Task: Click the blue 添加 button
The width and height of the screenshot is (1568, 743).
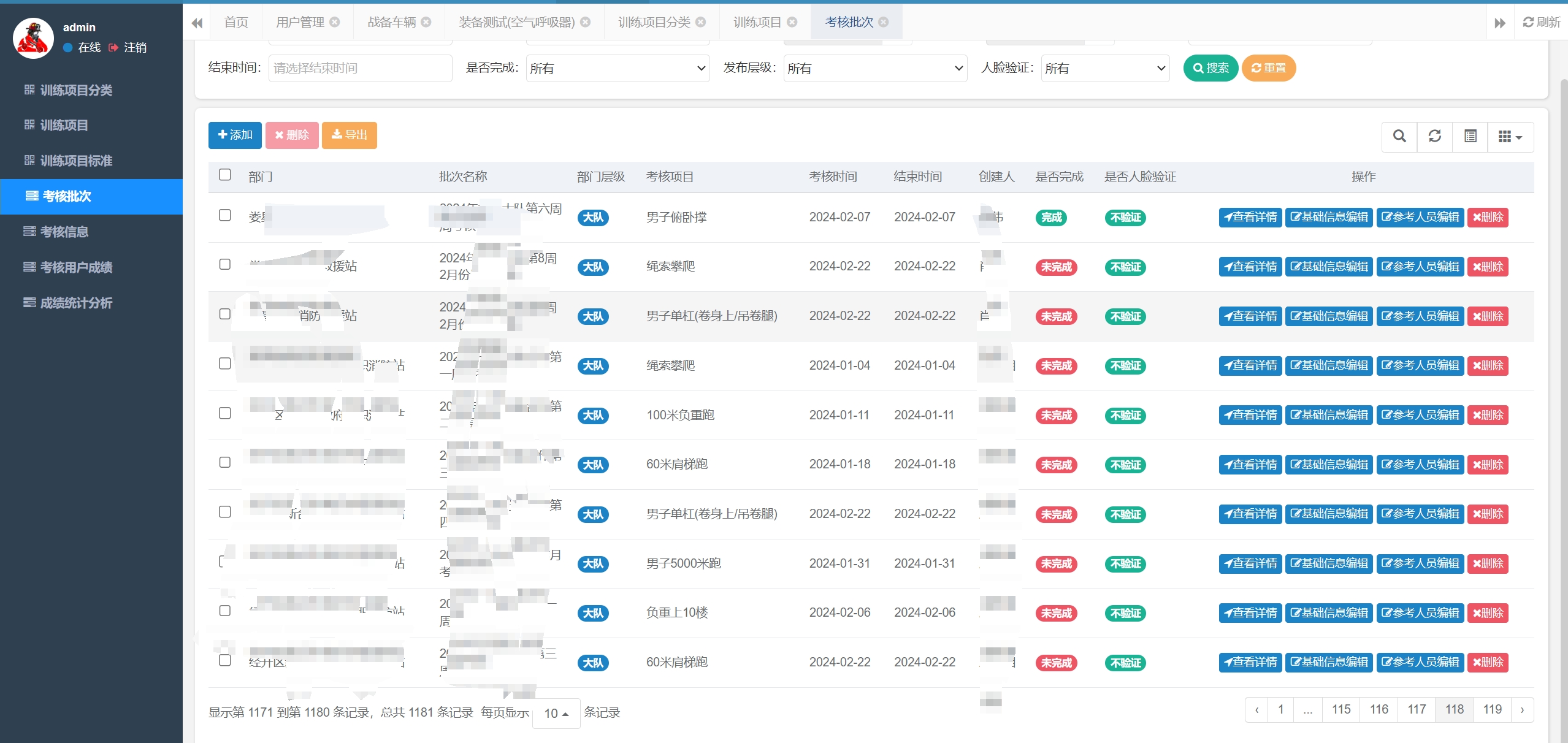Action: (x=235, y=135)
